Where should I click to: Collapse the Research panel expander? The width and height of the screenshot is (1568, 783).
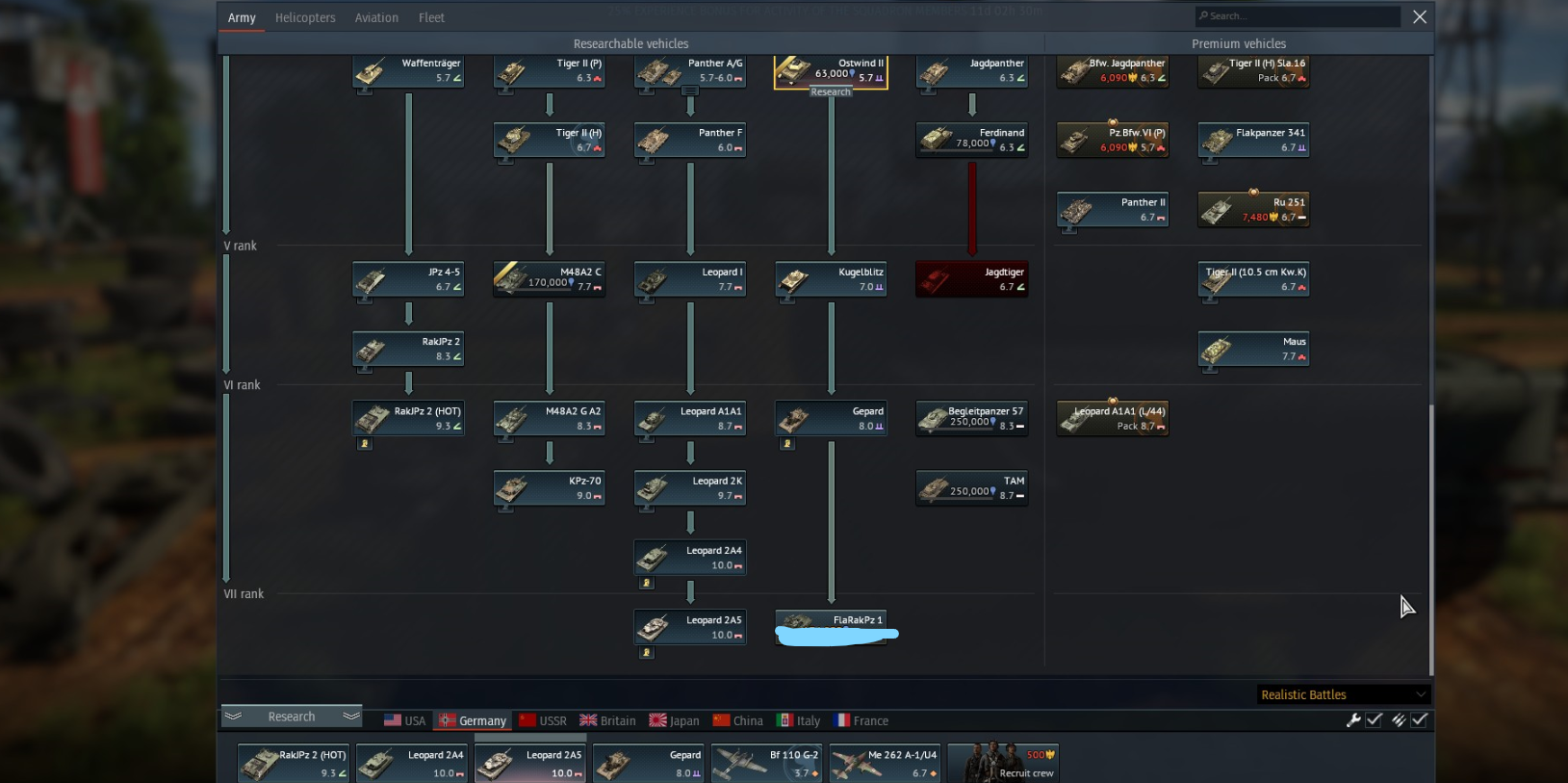pos(292,717)
